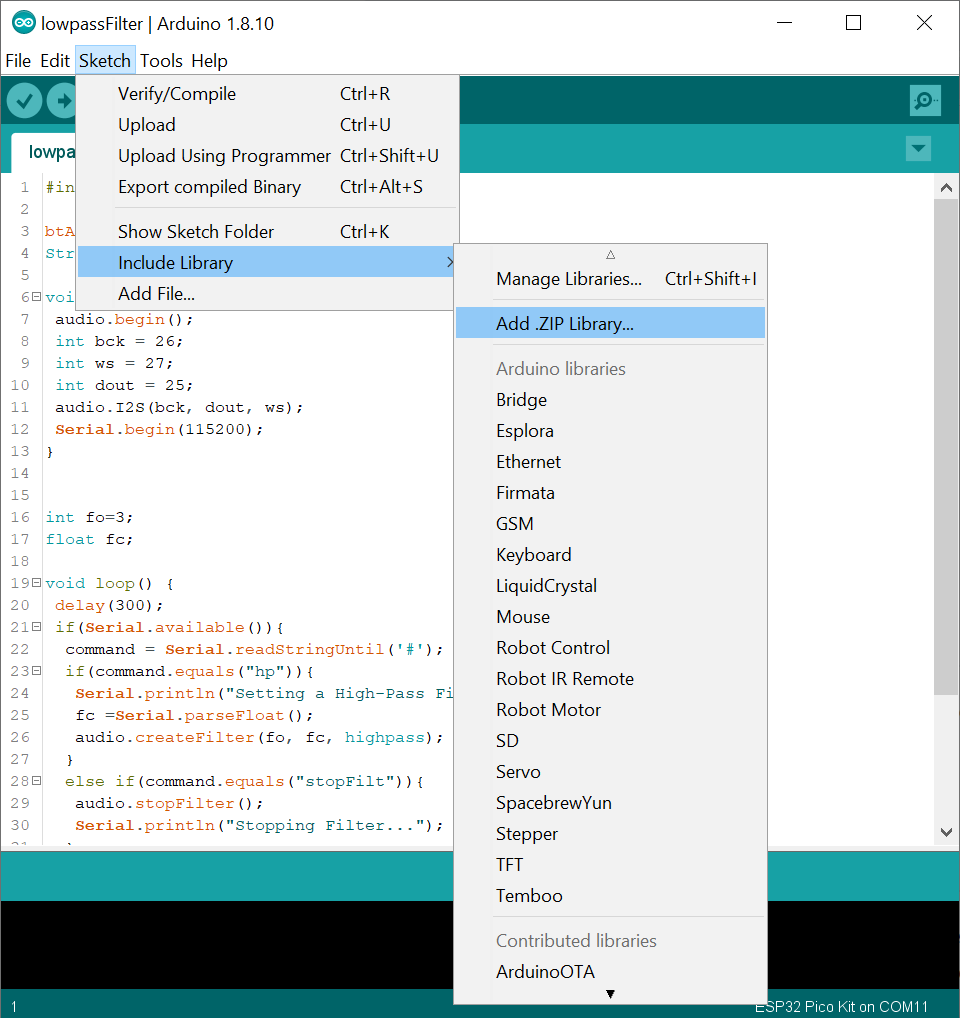Click the Upload arrow toolbar button

pyautogui.click(x=62, y=101)
